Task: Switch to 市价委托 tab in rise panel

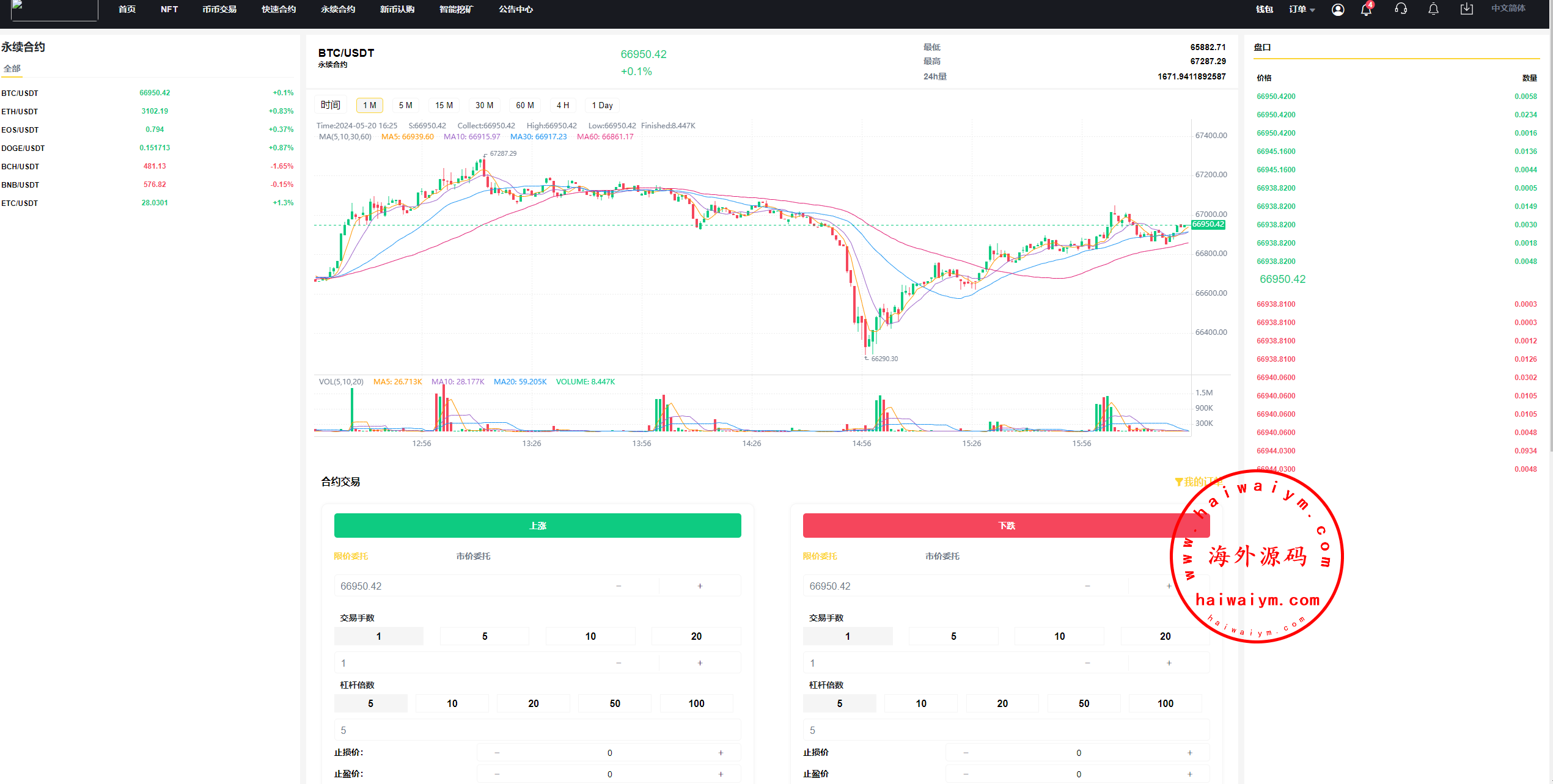Action: point(473,556)
